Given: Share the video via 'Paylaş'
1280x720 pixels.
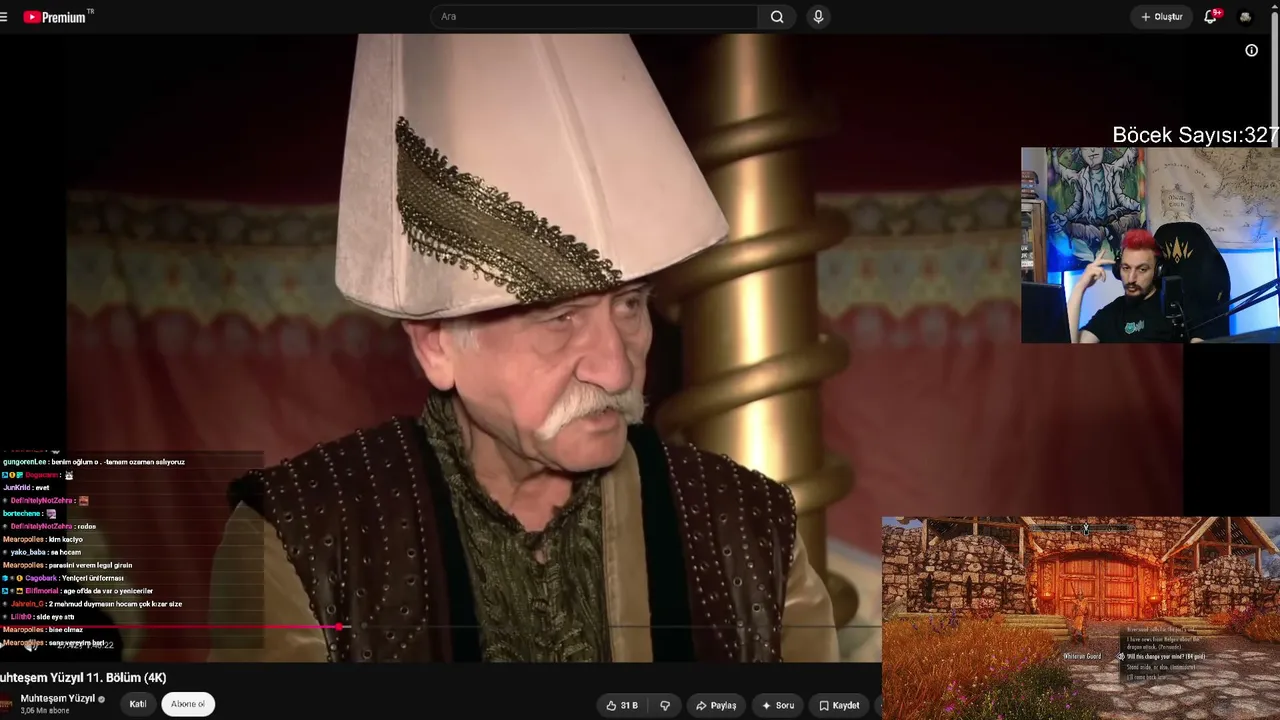Looking at the screenshot, I should pos(716,705).
